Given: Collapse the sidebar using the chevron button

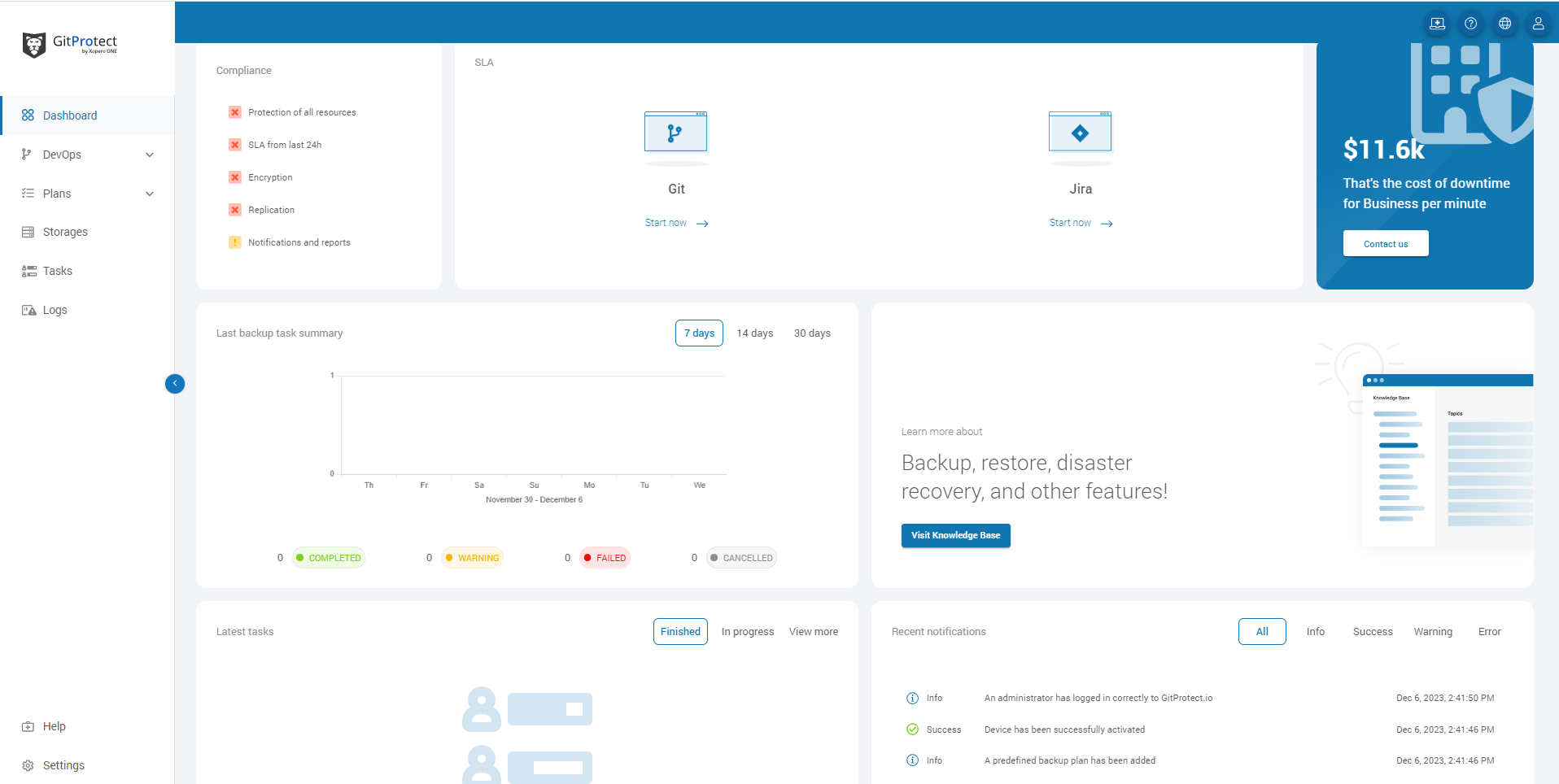Looking at the screenshot, I should pyautogui.click(x=175, y=383).
